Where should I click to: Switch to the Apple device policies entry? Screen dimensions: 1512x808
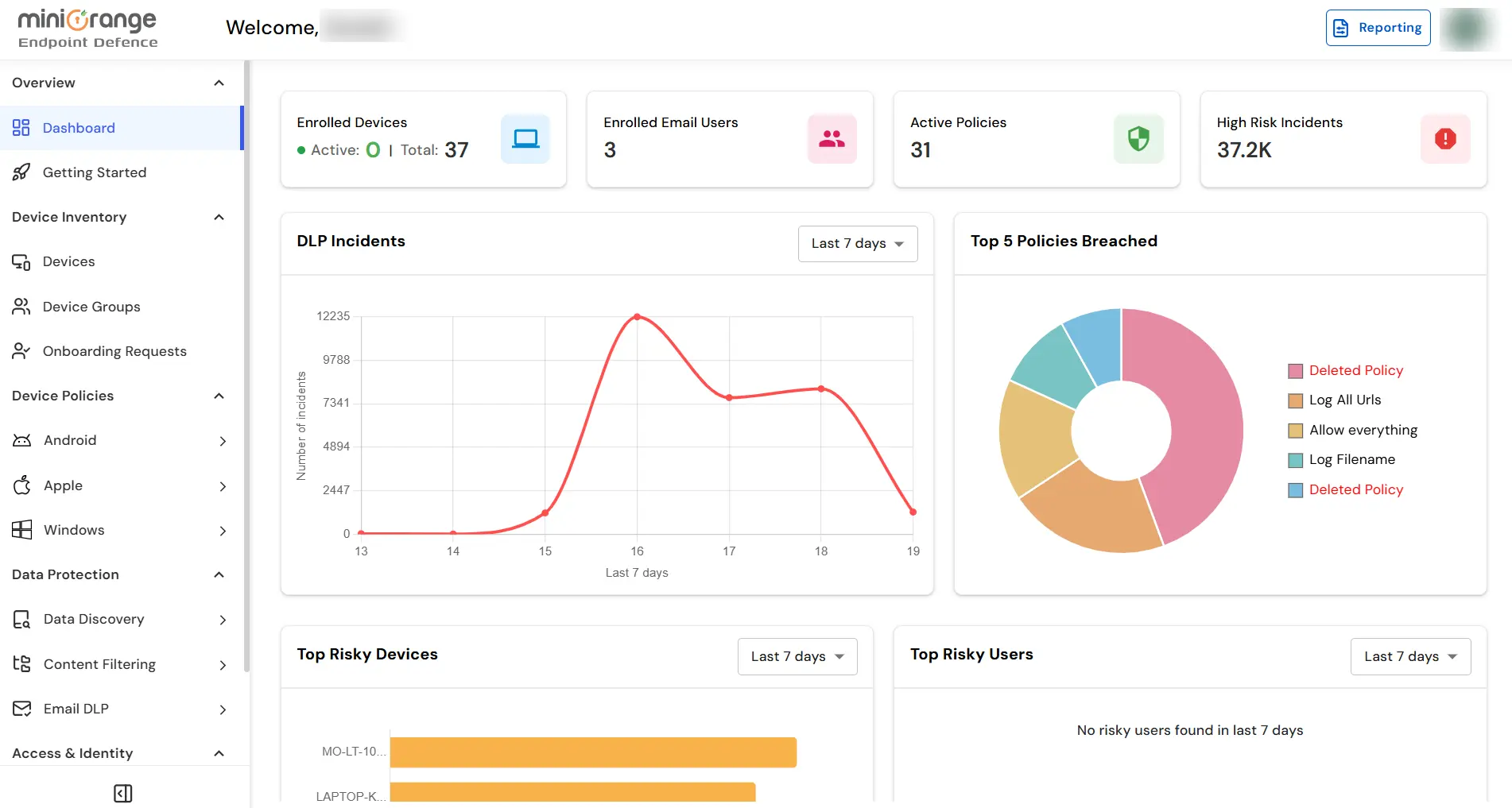coord(62,485)
